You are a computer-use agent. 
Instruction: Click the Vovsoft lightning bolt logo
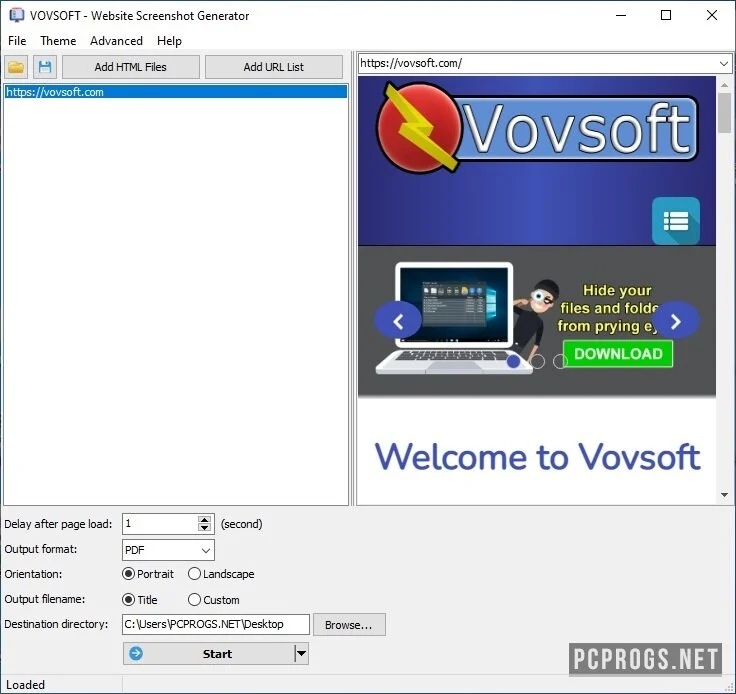coord(418,128)
